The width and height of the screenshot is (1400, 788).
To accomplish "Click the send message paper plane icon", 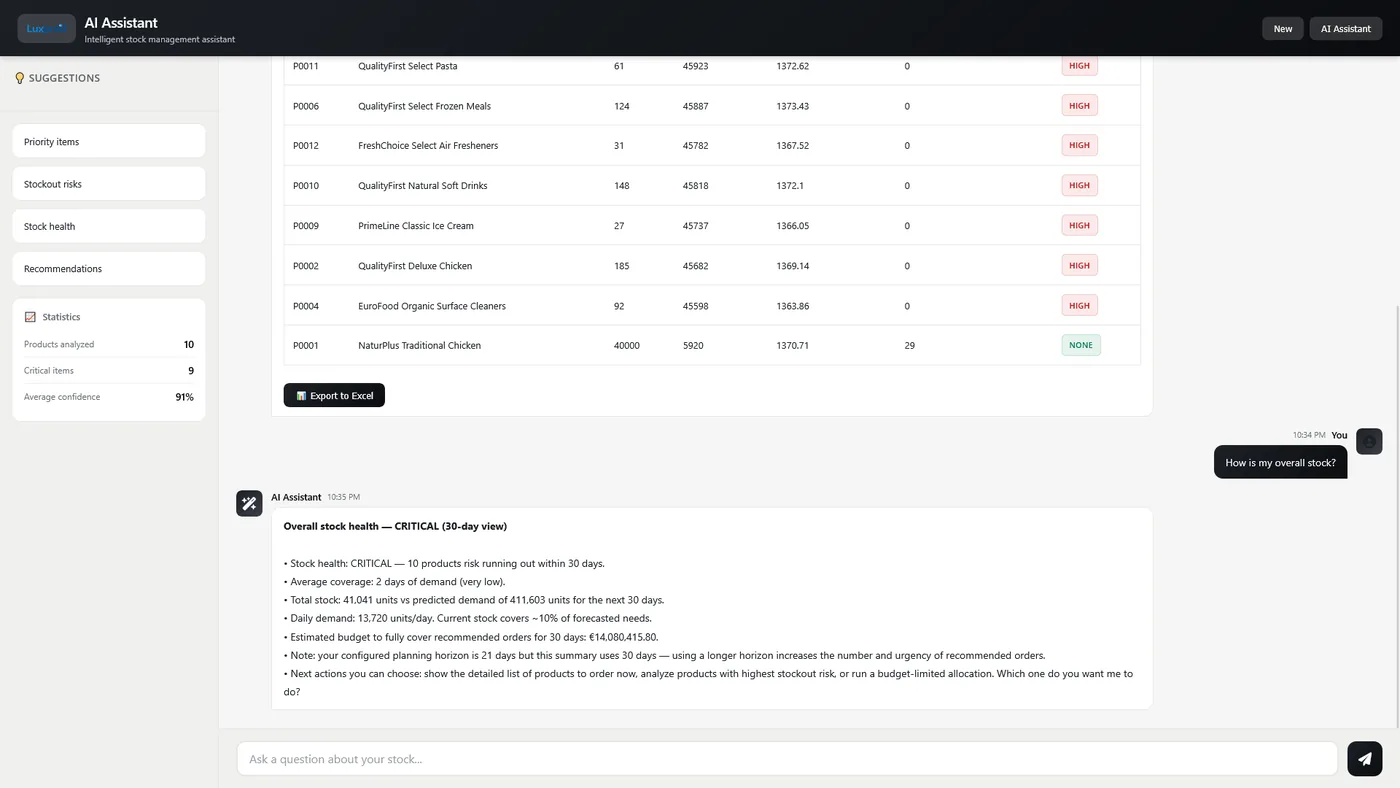I will (1364, 759).
